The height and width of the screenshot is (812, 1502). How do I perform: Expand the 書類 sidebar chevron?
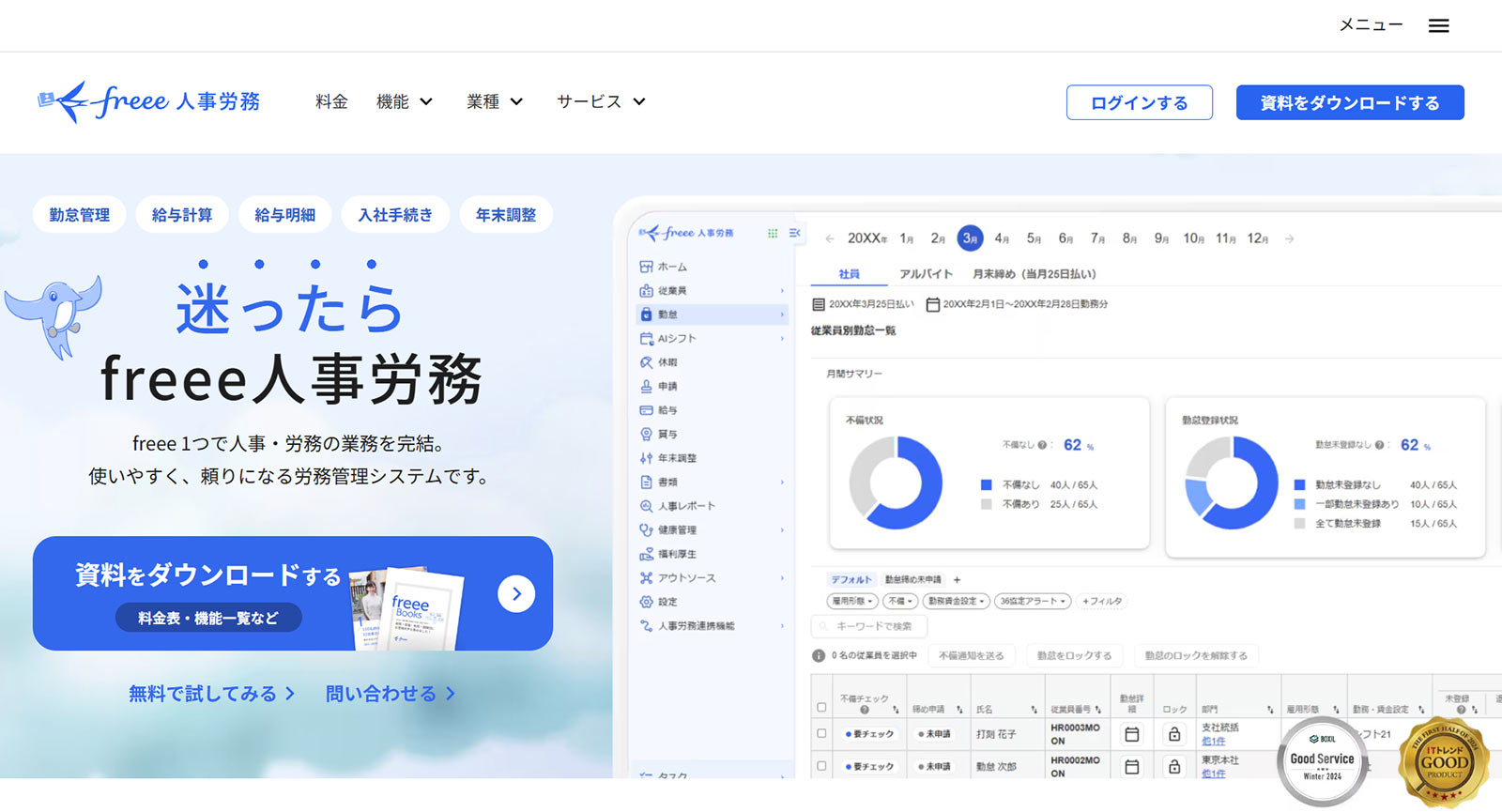tap(782, 483)
